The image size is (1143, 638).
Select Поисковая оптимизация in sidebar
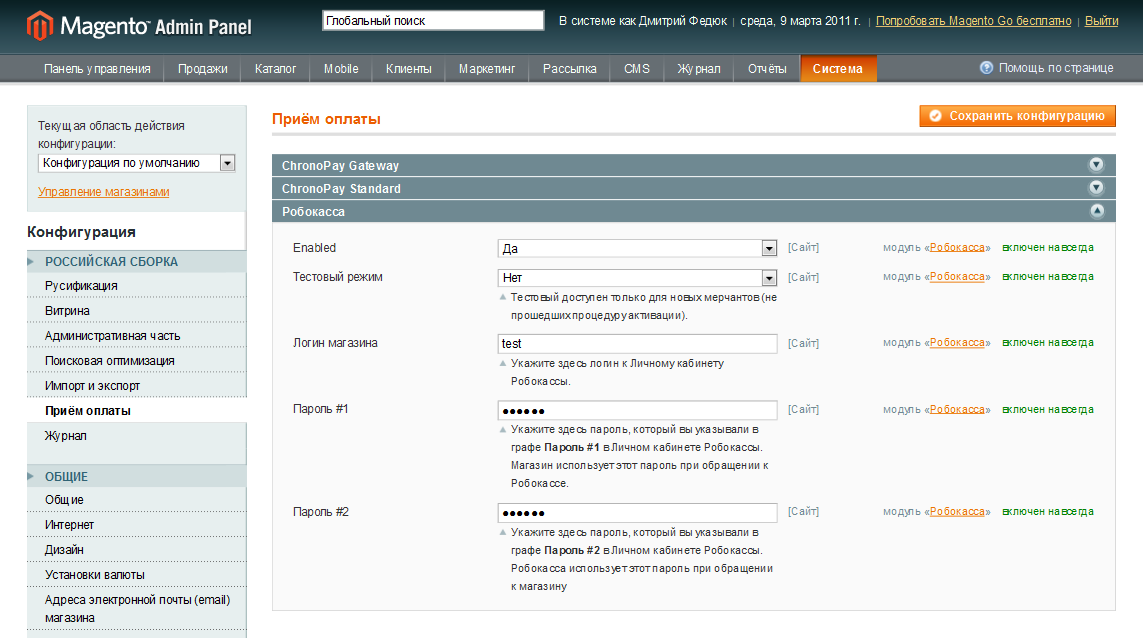136,360
